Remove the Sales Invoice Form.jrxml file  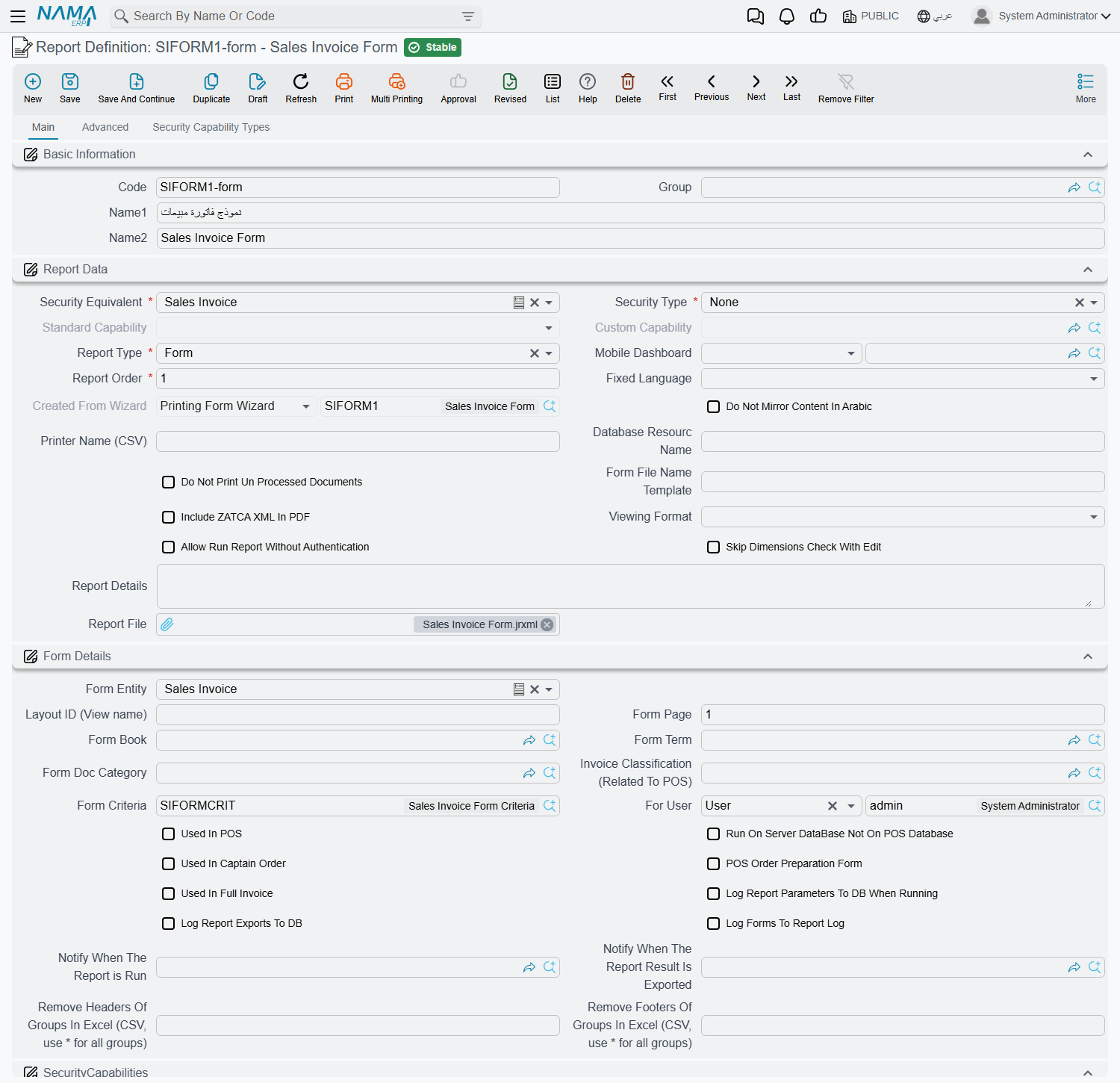tap(547, 624)
